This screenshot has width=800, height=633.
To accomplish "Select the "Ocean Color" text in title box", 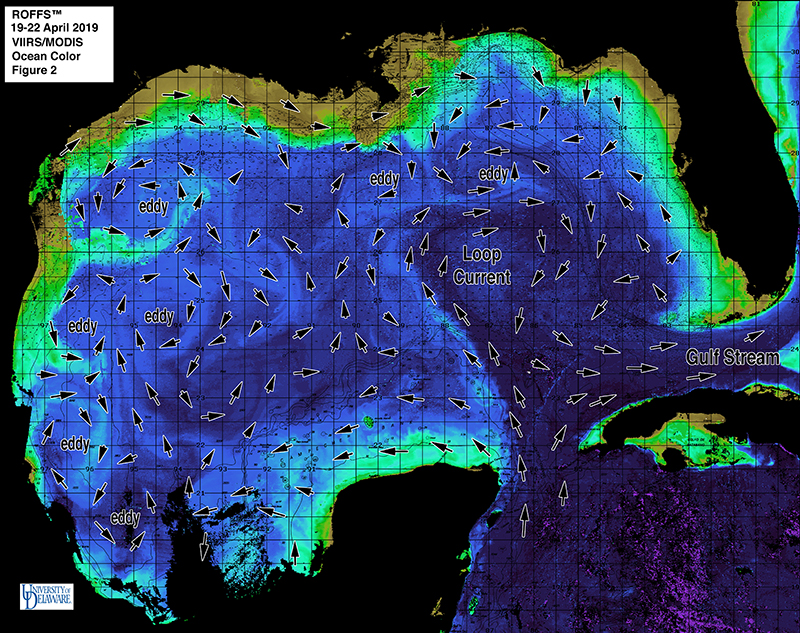I will pos(43,55).
